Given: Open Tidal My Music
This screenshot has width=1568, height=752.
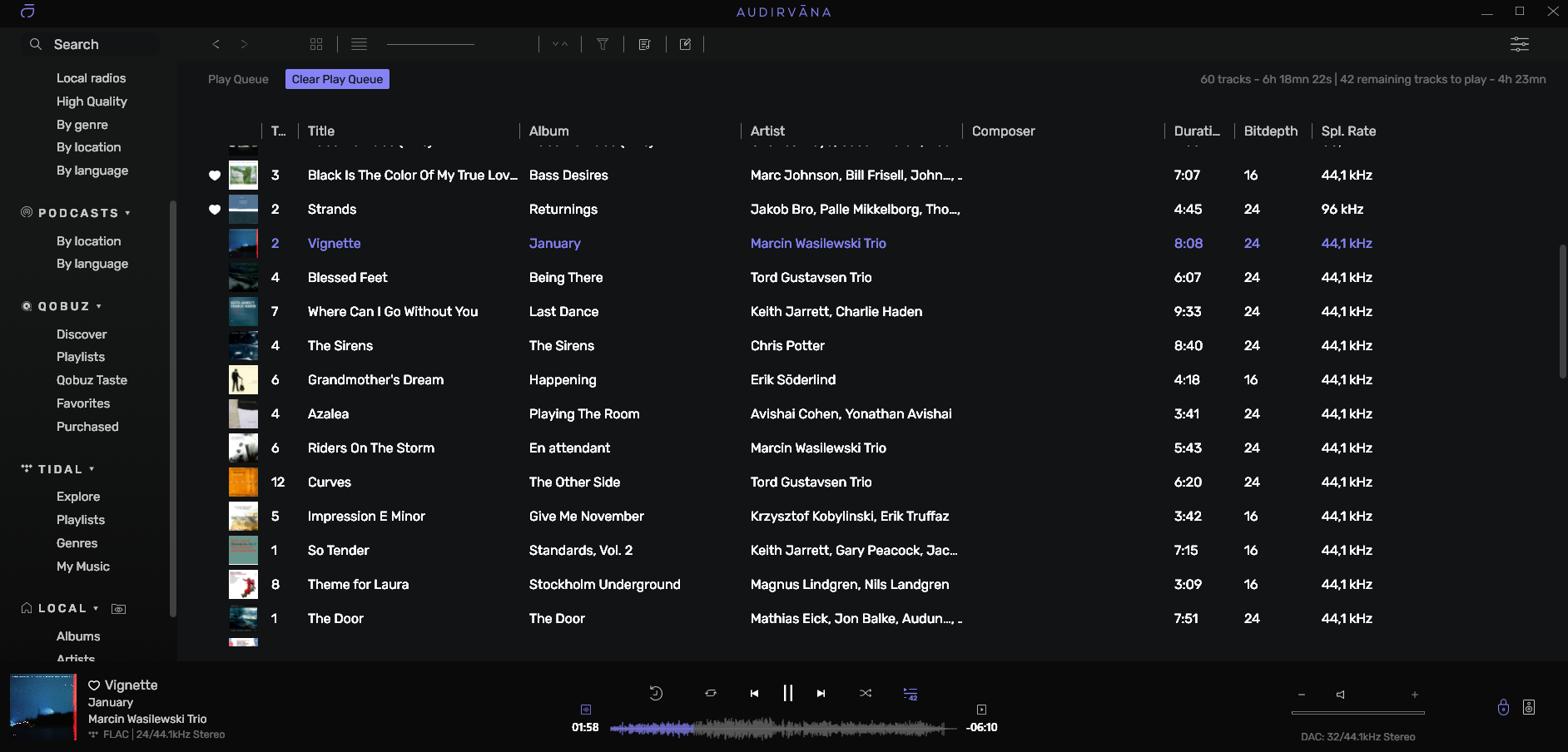Looking at the screenshot, I should pos(83,566).
